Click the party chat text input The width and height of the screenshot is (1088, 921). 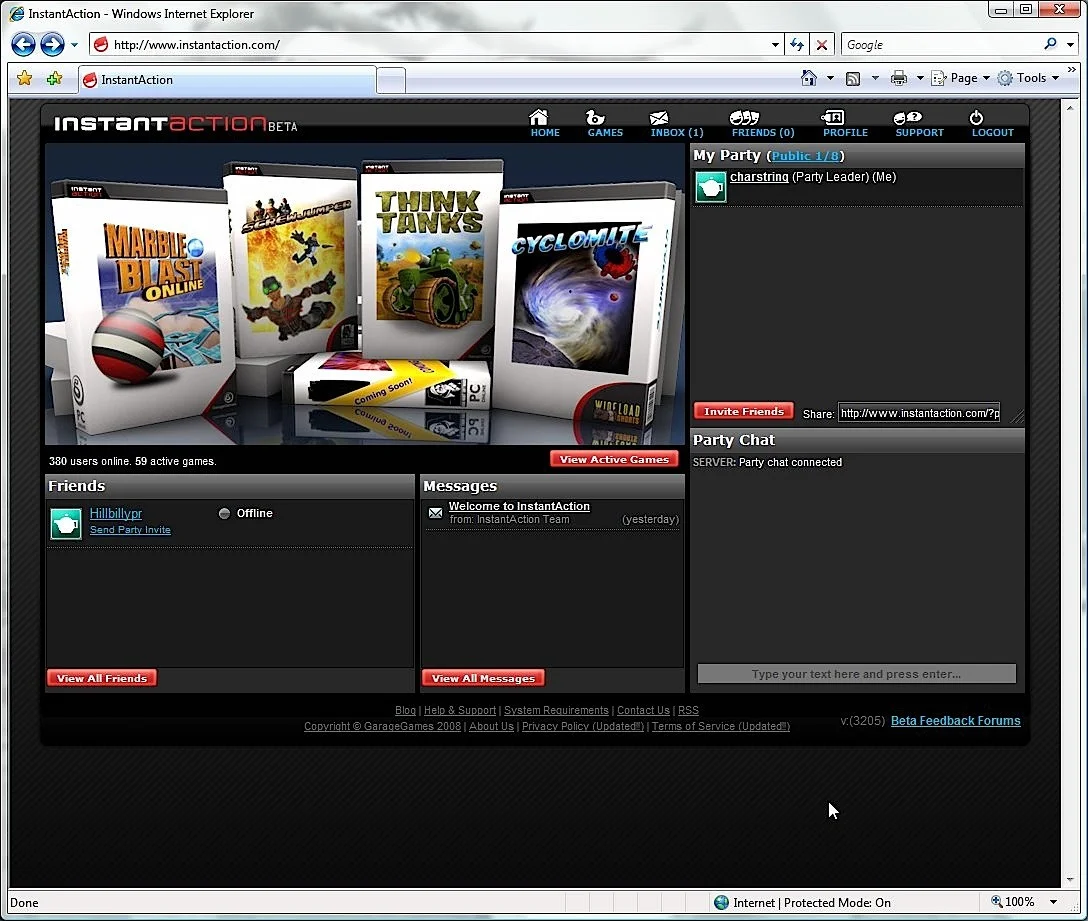click(x=856, y=674)
